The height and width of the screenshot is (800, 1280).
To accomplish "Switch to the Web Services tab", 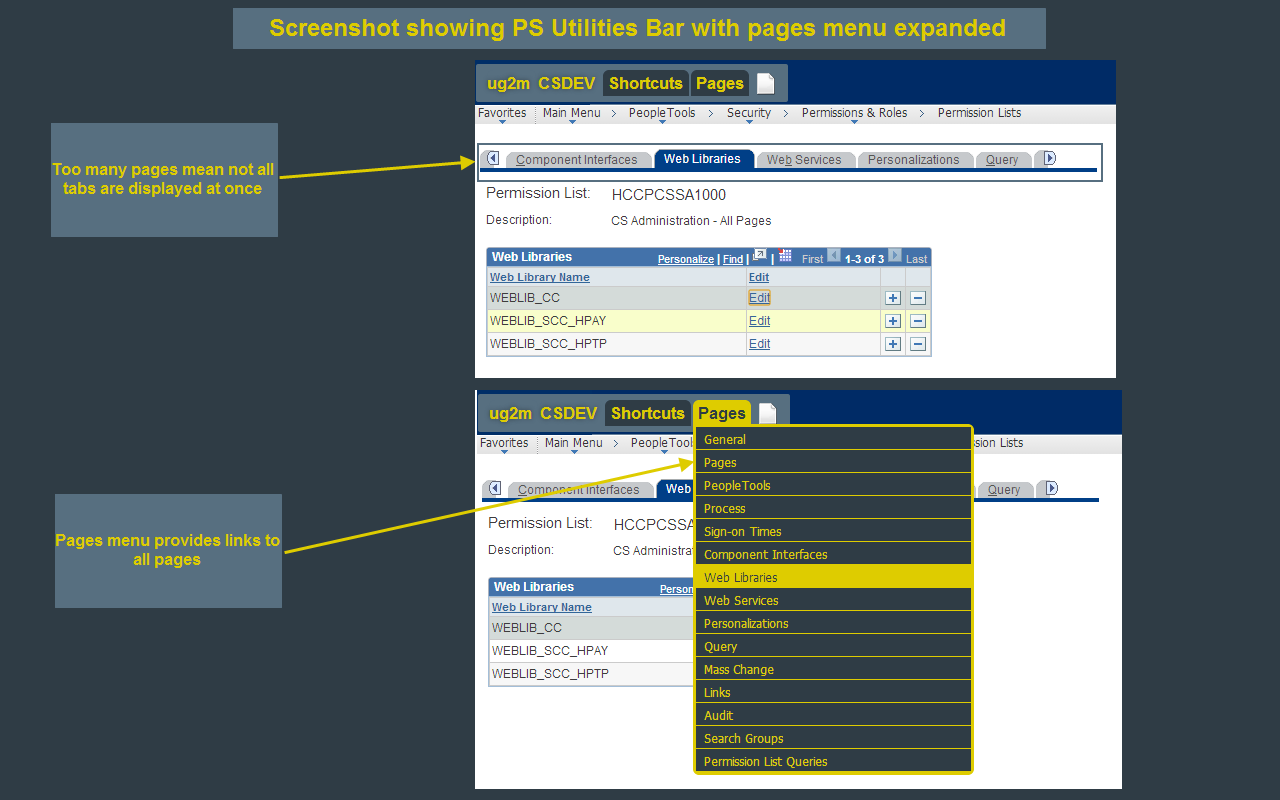I will click(x=806, y=159).
